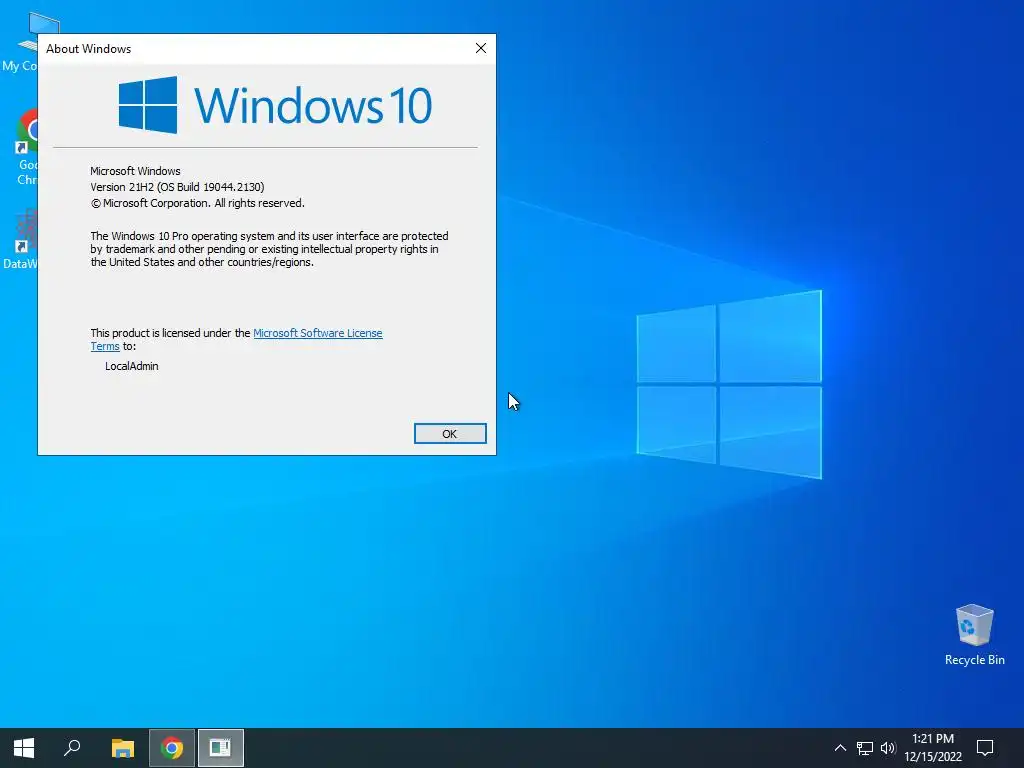The image size is (1024, 768).
Task: Open the Windows Start menu
Action: [x=24, y=748]
